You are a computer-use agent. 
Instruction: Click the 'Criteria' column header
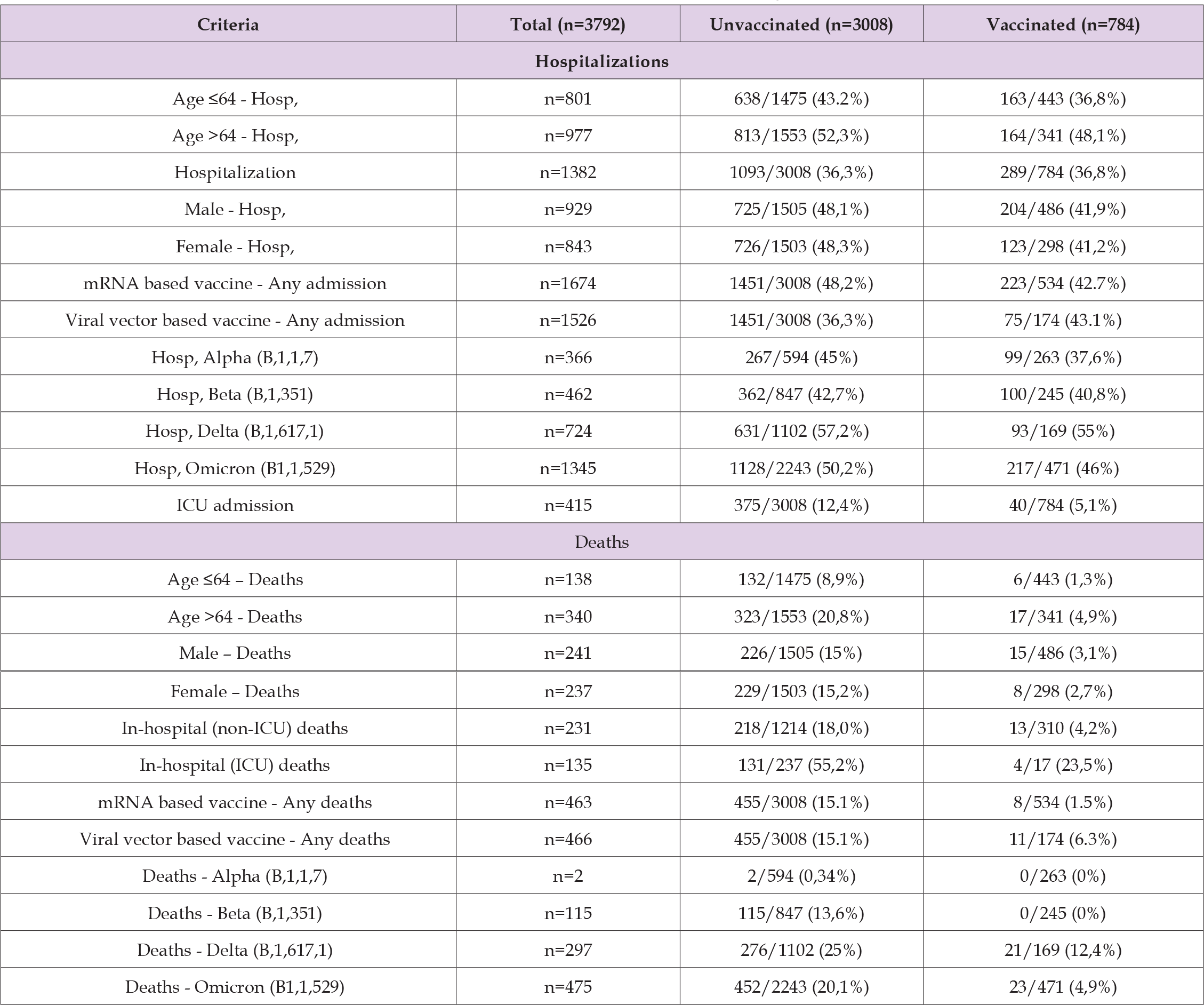[228, 25]
